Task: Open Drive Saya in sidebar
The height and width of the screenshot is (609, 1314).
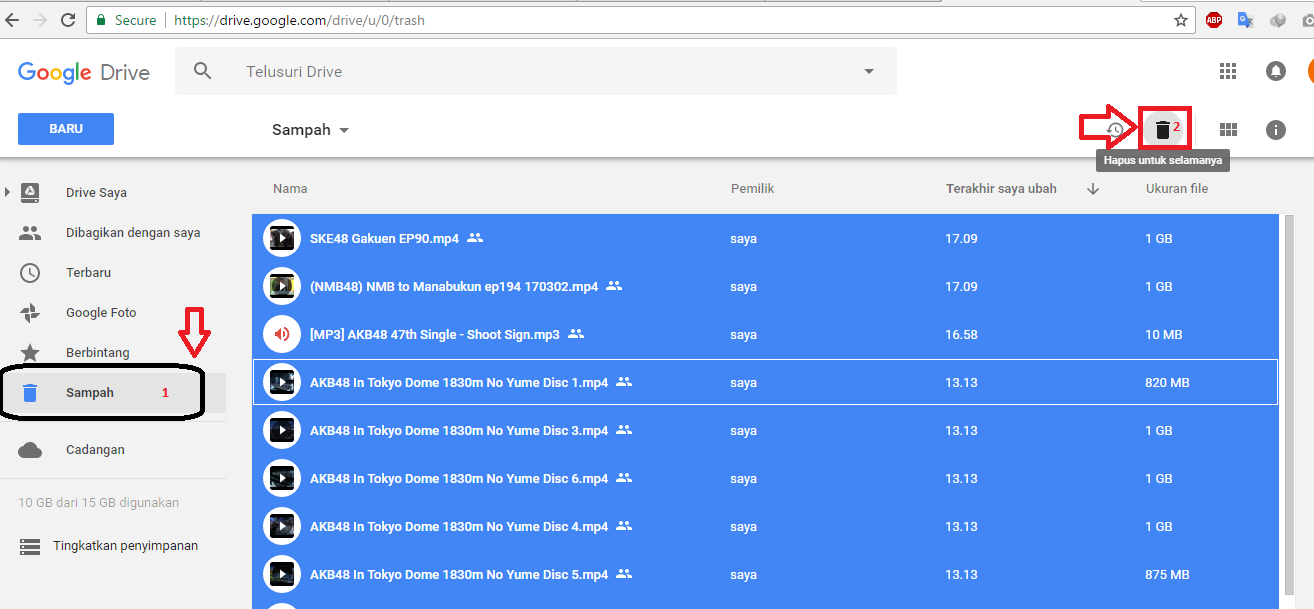Action: [x=96, y=193]
